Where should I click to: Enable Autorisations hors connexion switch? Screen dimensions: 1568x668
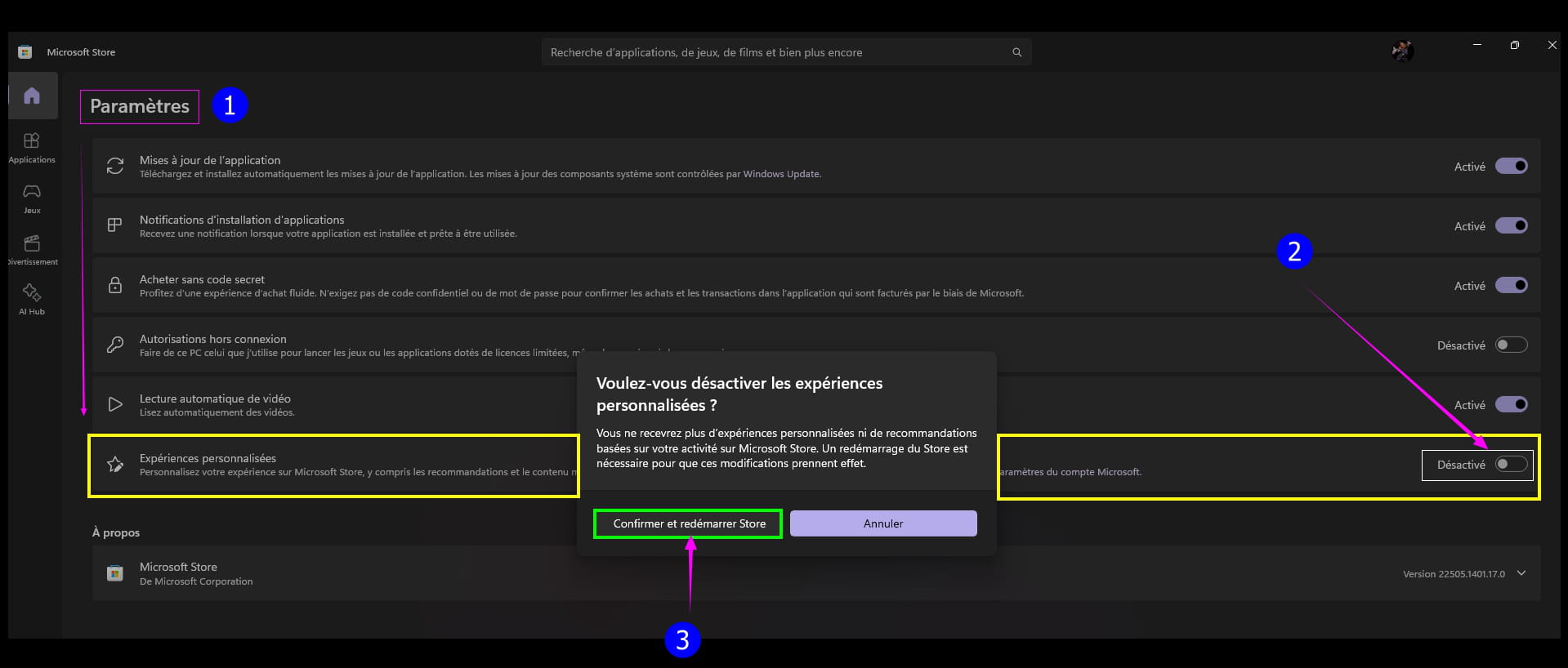pos(1511,345)
